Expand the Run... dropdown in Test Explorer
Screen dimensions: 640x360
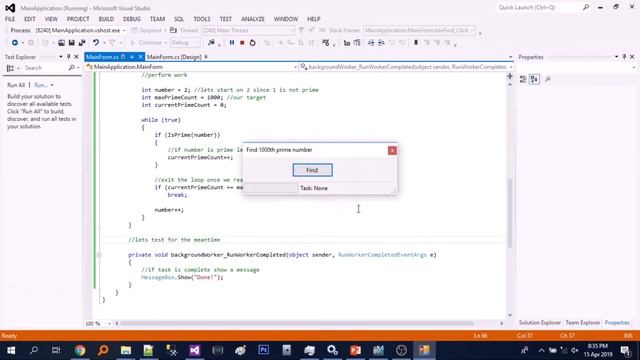point(52,85)
